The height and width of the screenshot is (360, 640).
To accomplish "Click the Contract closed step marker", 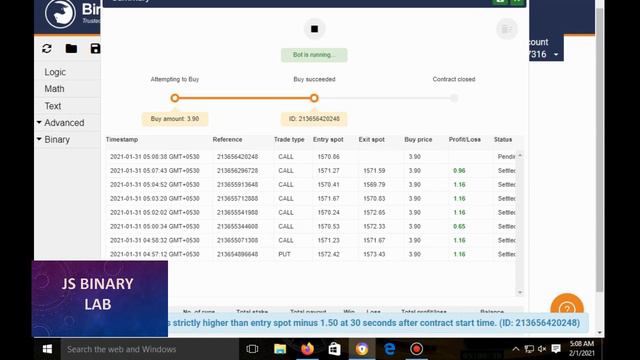I will [454, 98].
